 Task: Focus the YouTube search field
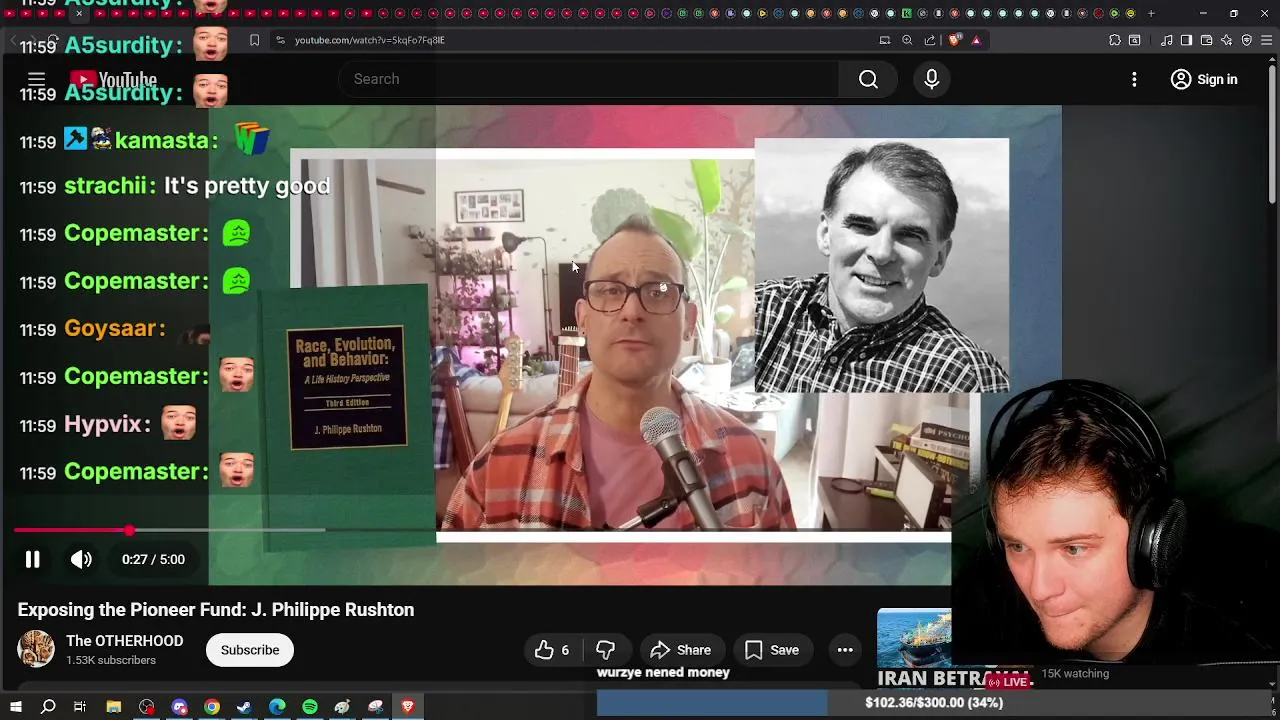[x=588, y=79]
